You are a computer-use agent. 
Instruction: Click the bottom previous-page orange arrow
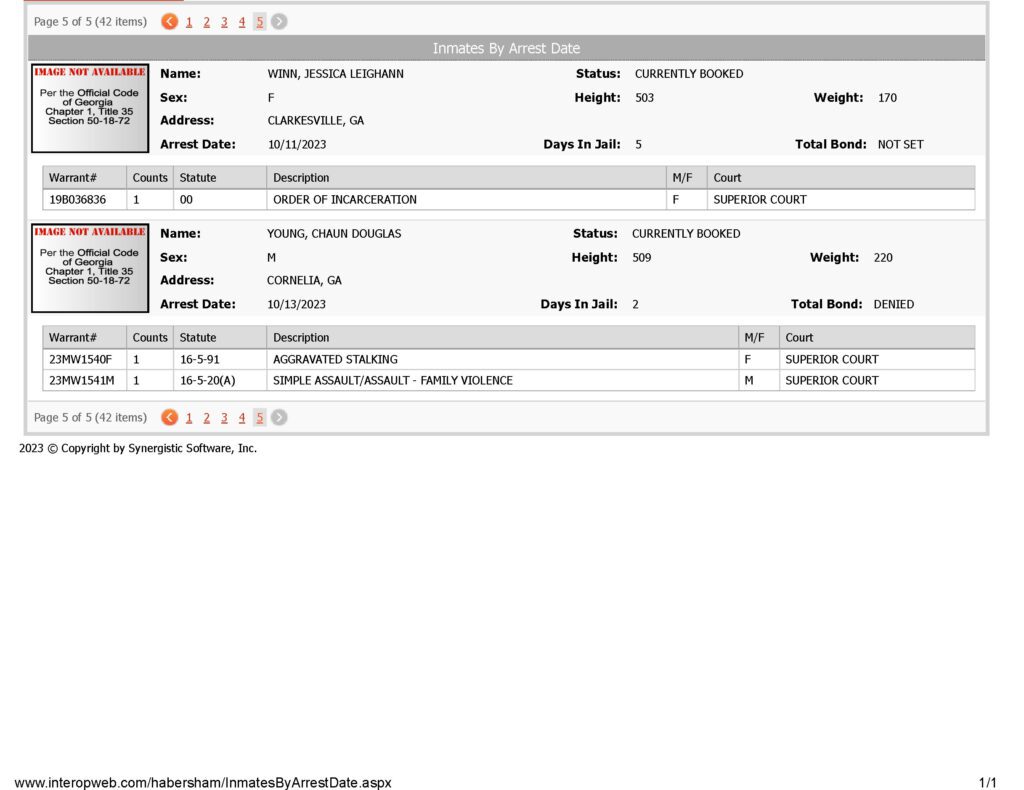pos(169,417)
